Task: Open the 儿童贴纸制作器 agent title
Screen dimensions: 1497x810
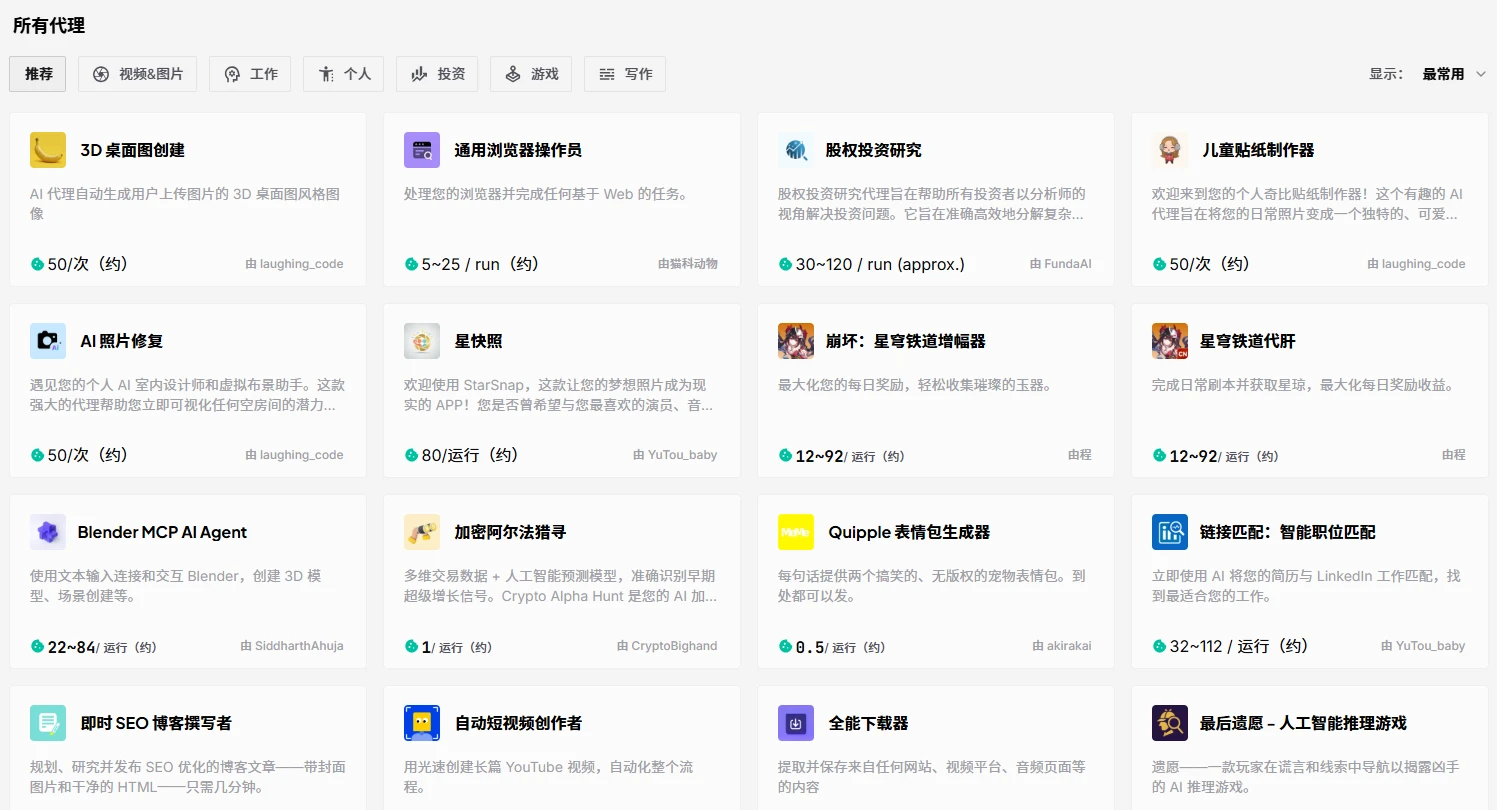Action: (x=1258, y=150)
